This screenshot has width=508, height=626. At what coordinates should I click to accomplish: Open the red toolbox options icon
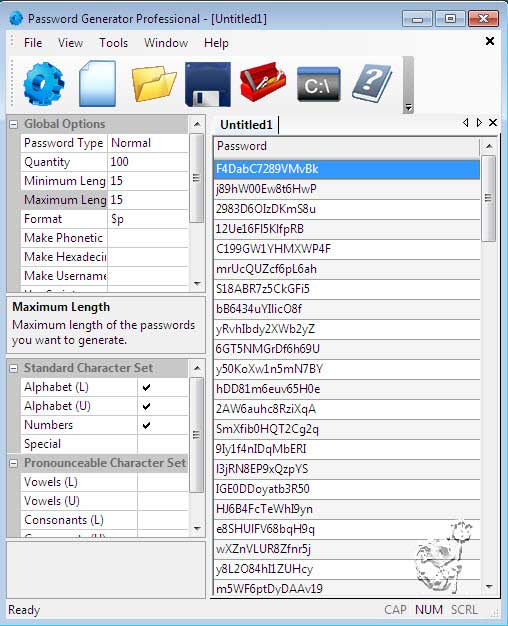coord(263,81)
